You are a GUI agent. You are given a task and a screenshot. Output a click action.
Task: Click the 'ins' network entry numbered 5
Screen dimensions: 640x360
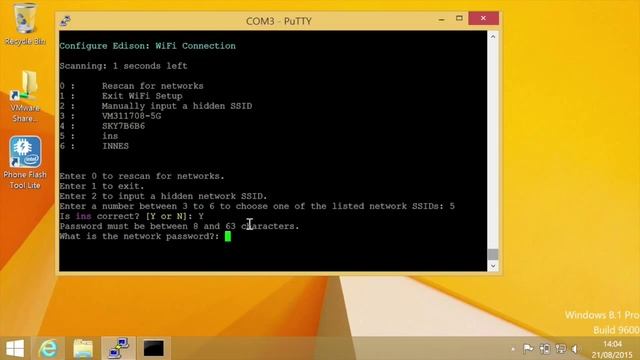tap(110, 136)
